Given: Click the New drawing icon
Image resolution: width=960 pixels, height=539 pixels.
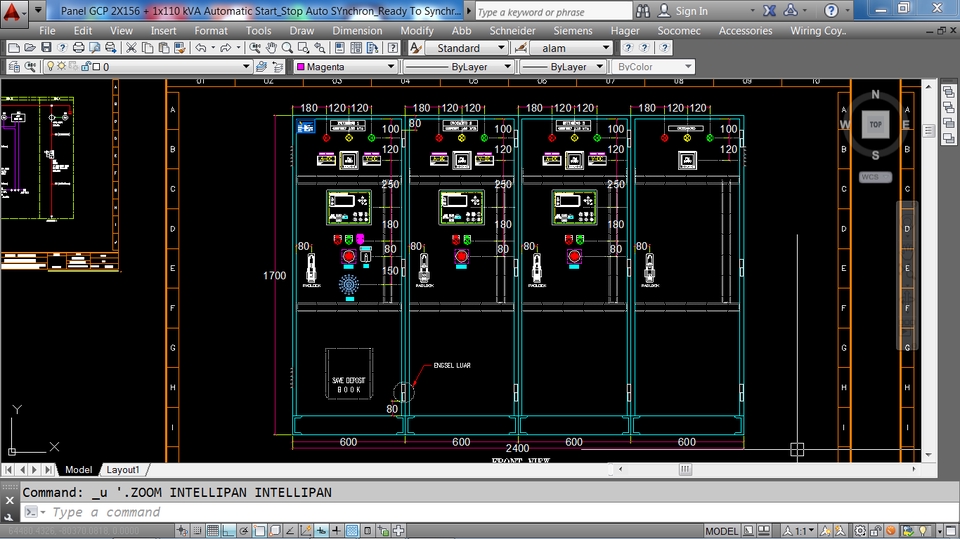Looking at the screenshot, I should tap(13, 48).
